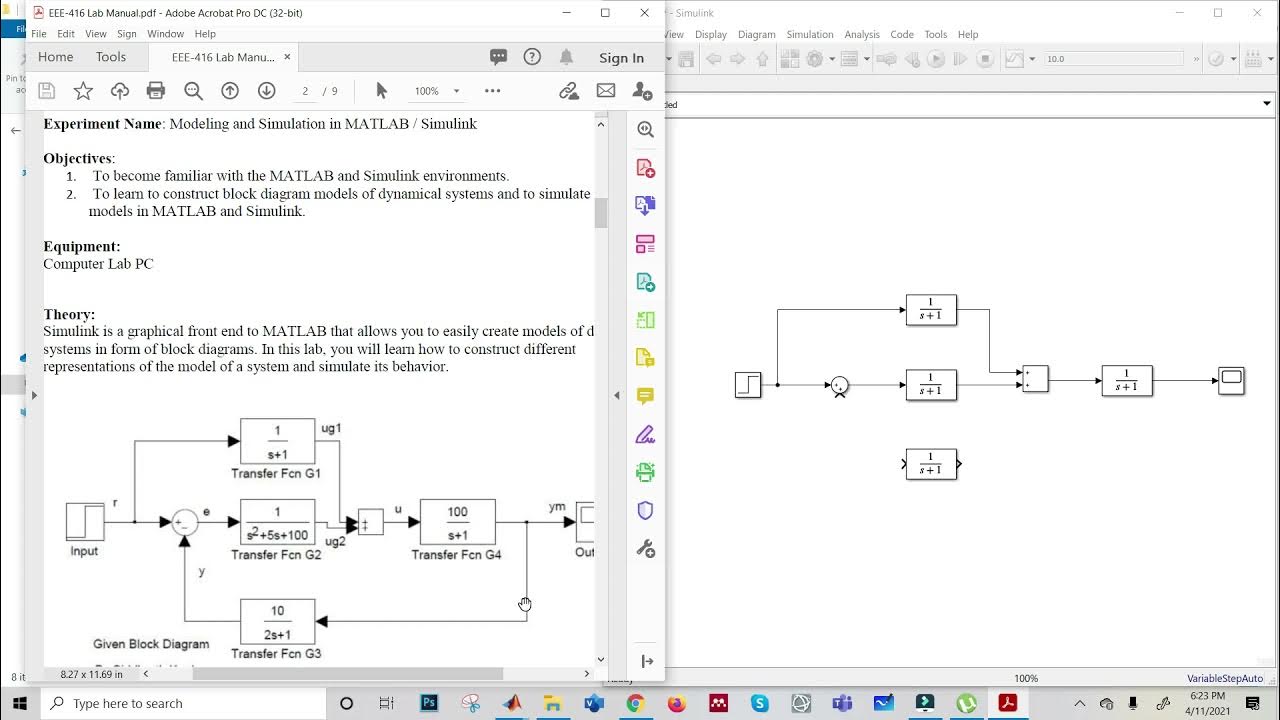This screenshot has width=1280, height=720.
Task: Open the Simulink Library Browser icon
Action: coord(788,59)
